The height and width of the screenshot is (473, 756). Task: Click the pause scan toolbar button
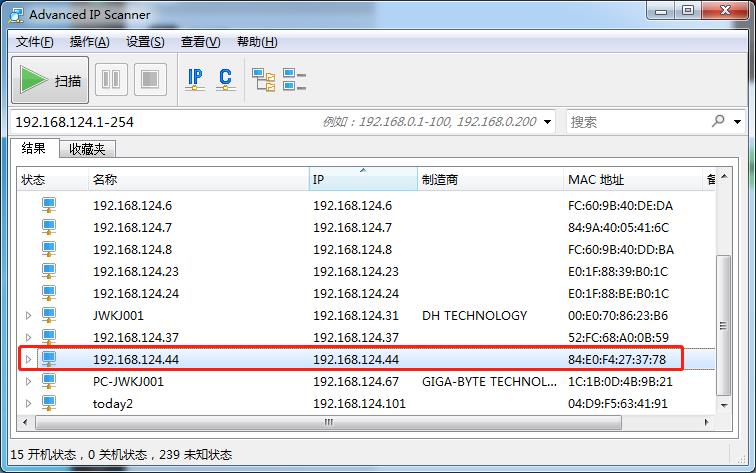(x=111, y=79)
